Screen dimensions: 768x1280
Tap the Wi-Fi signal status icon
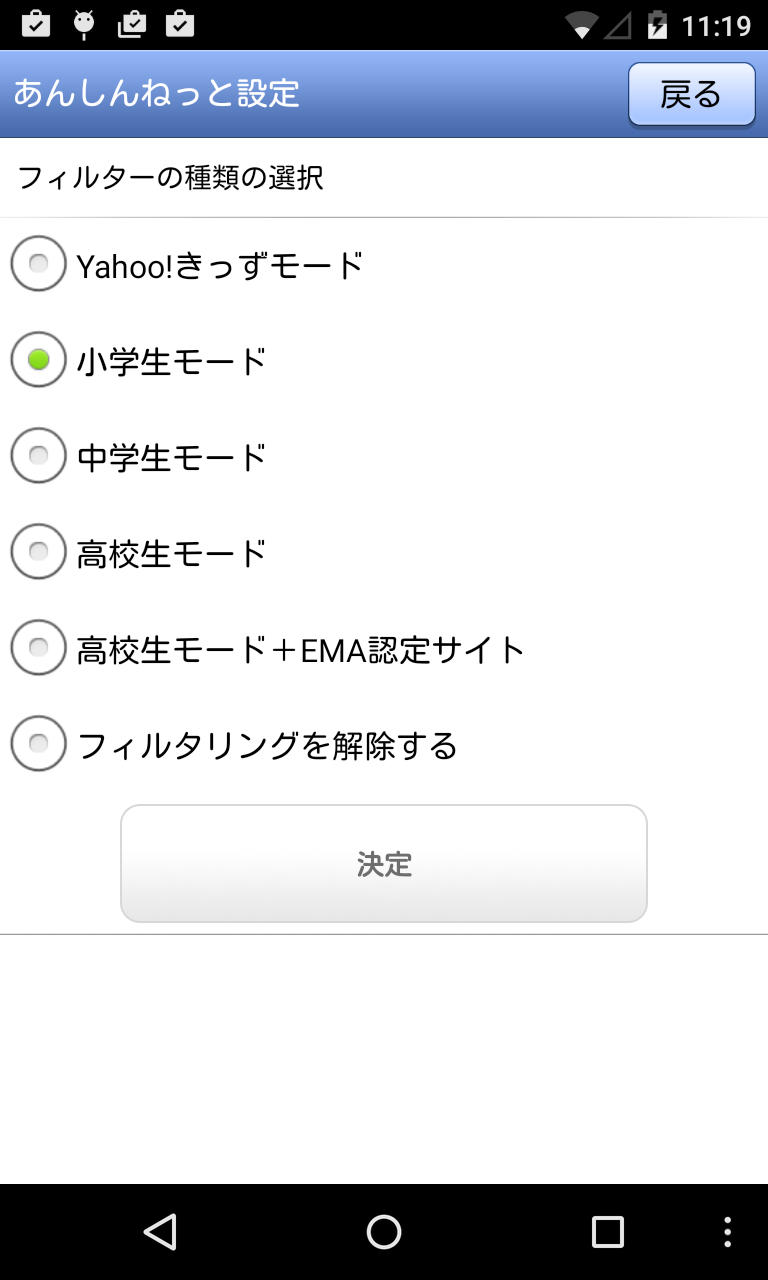click(580, 25)
